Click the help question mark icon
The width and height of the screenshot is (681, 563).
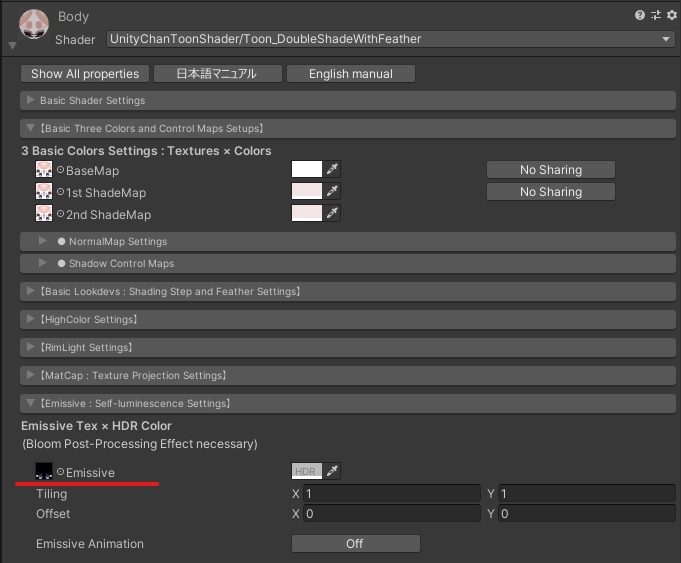639,15
